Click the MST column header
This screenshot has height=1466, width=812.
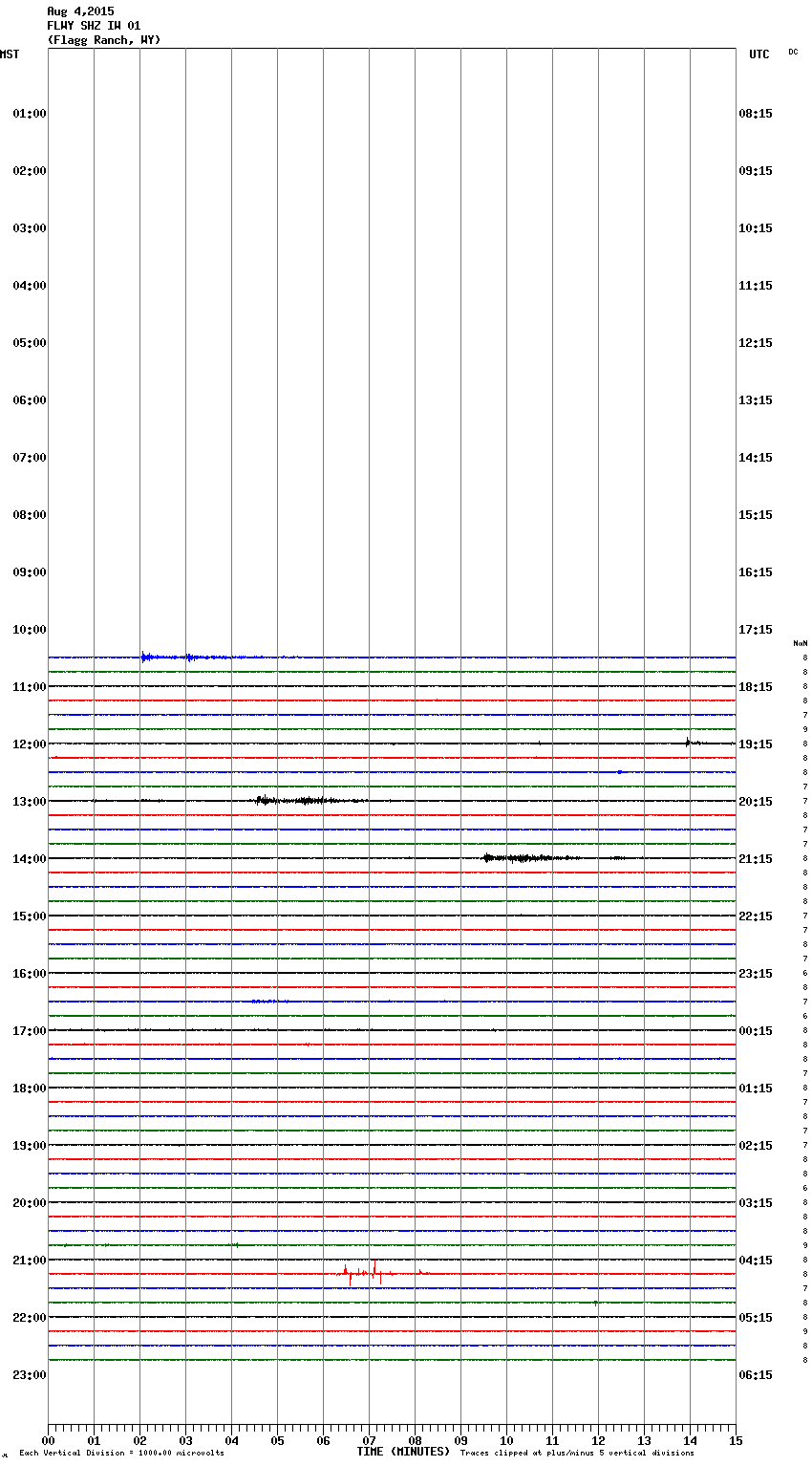(10, 54)
